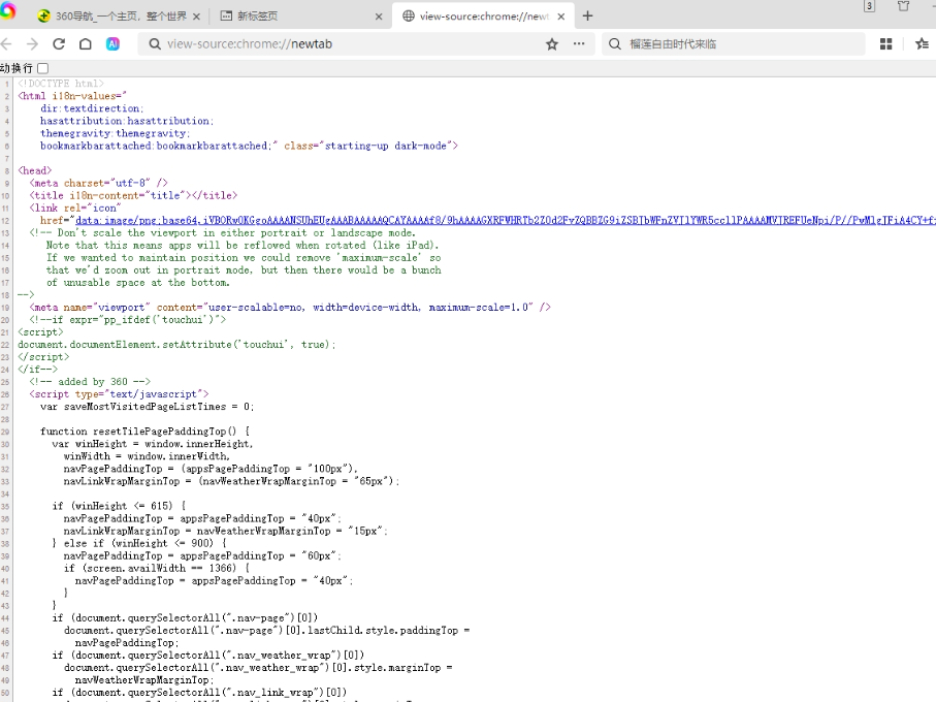This screenshot has height=702, width=936.
Task: Close the 360导航 tab
Action: coord(196,17)
